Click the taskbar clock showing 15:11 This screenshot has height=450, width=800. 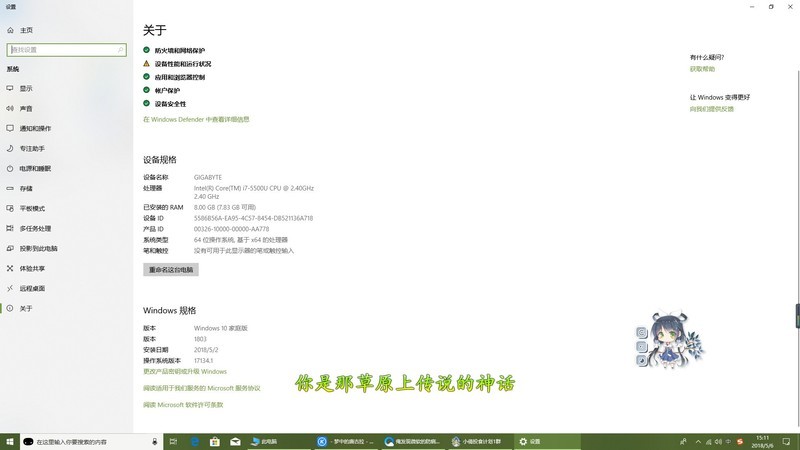(762, 441)
